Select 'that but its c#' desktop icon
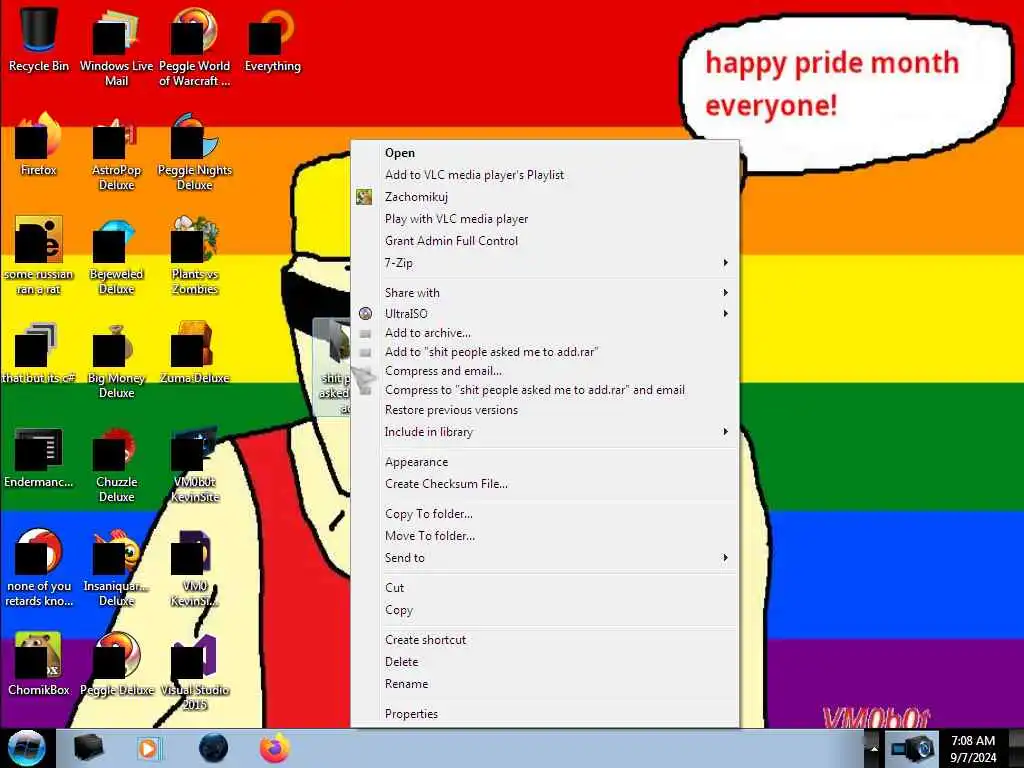 click(39, 353)
